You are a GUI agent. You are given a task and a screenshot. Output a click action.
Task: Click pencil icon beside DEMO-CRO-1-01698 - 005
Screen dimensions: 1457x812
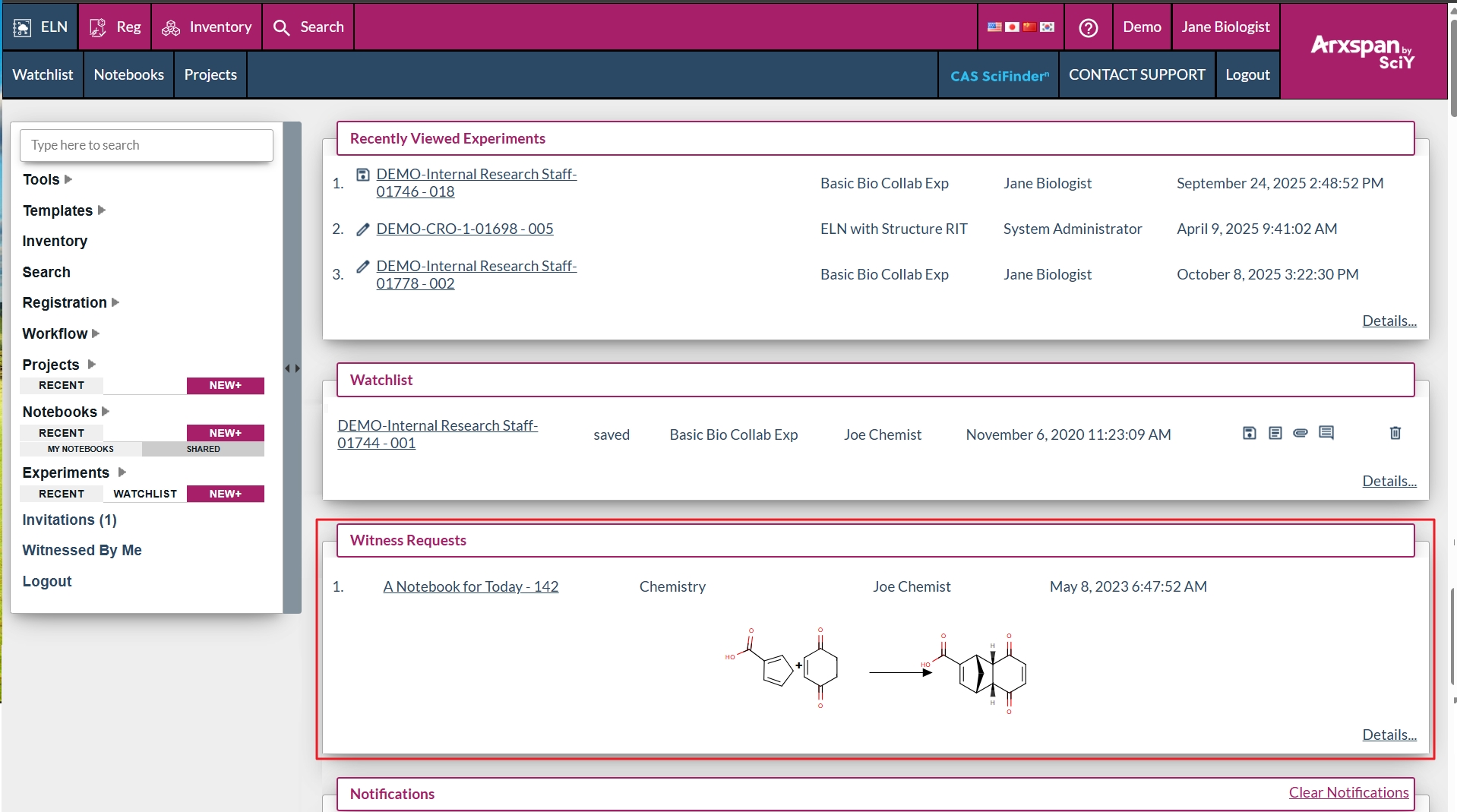pyautogui.click(x=363, y=229)
